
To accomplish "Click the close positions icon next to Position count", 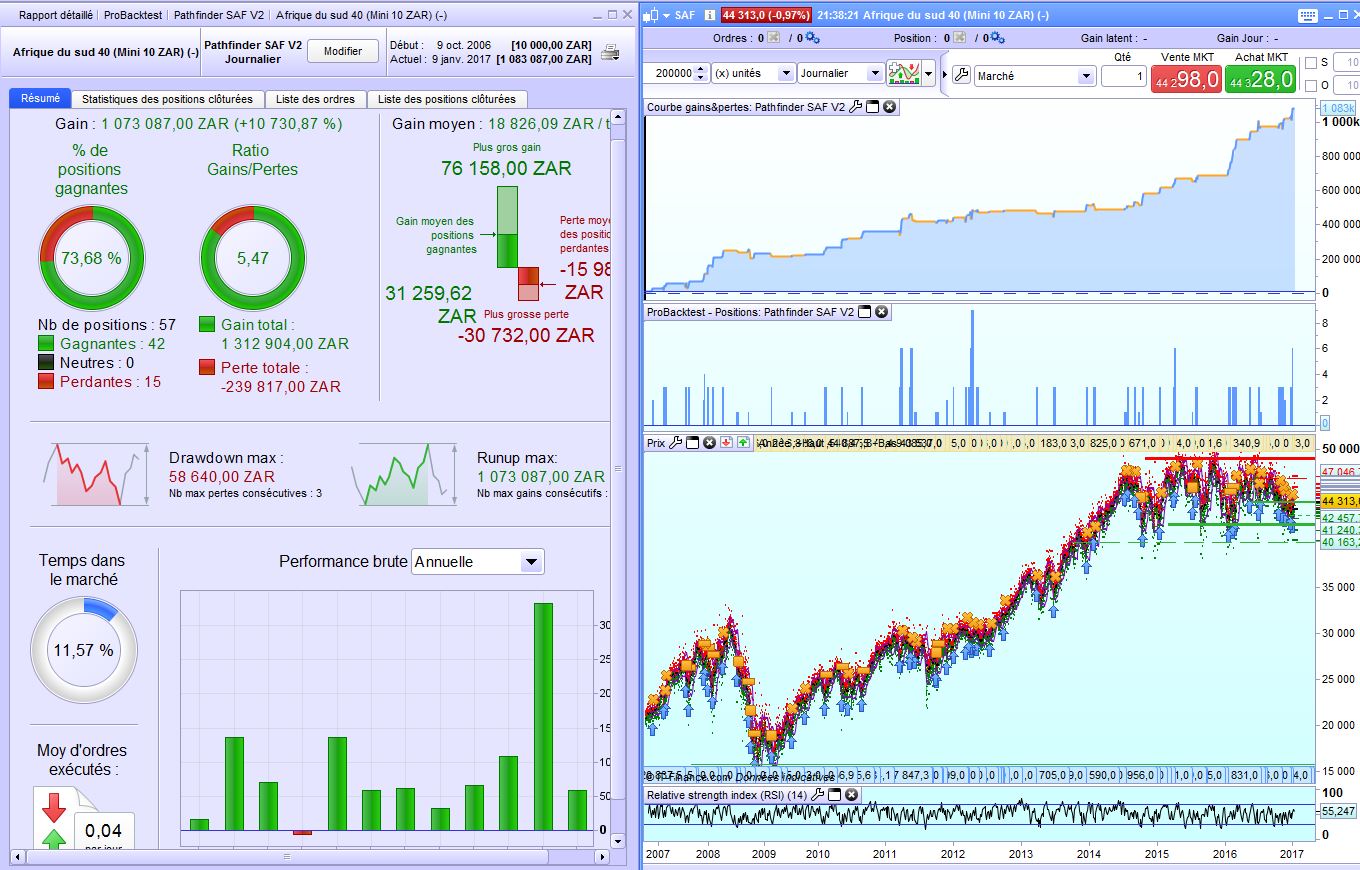I will coord(958,38).
